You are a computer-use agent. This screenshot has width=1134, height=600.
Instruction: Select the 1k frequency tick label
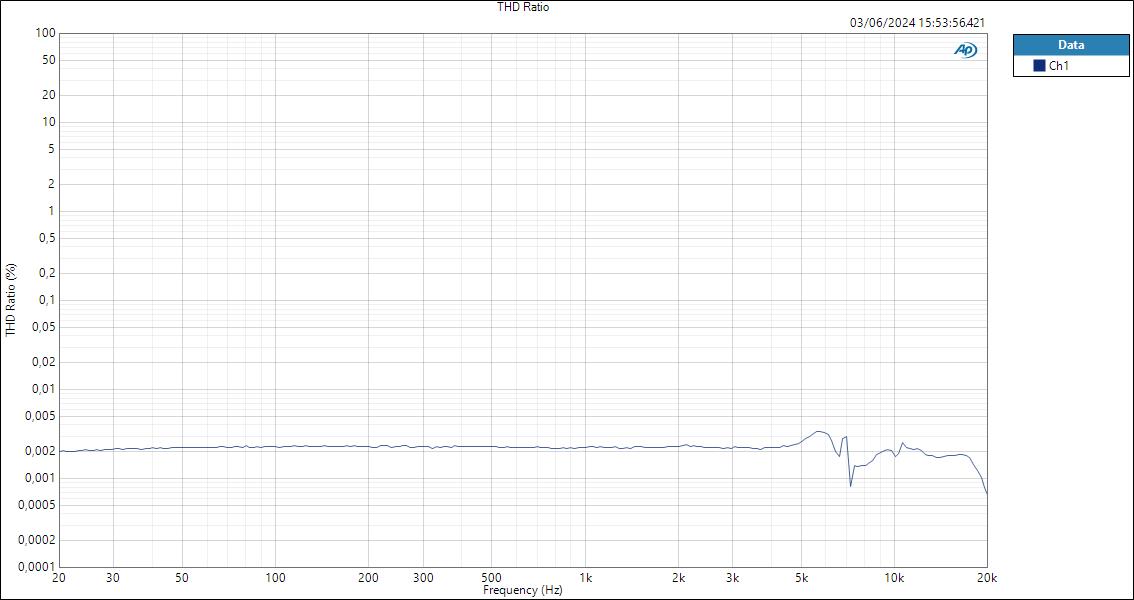pos(588,577)
